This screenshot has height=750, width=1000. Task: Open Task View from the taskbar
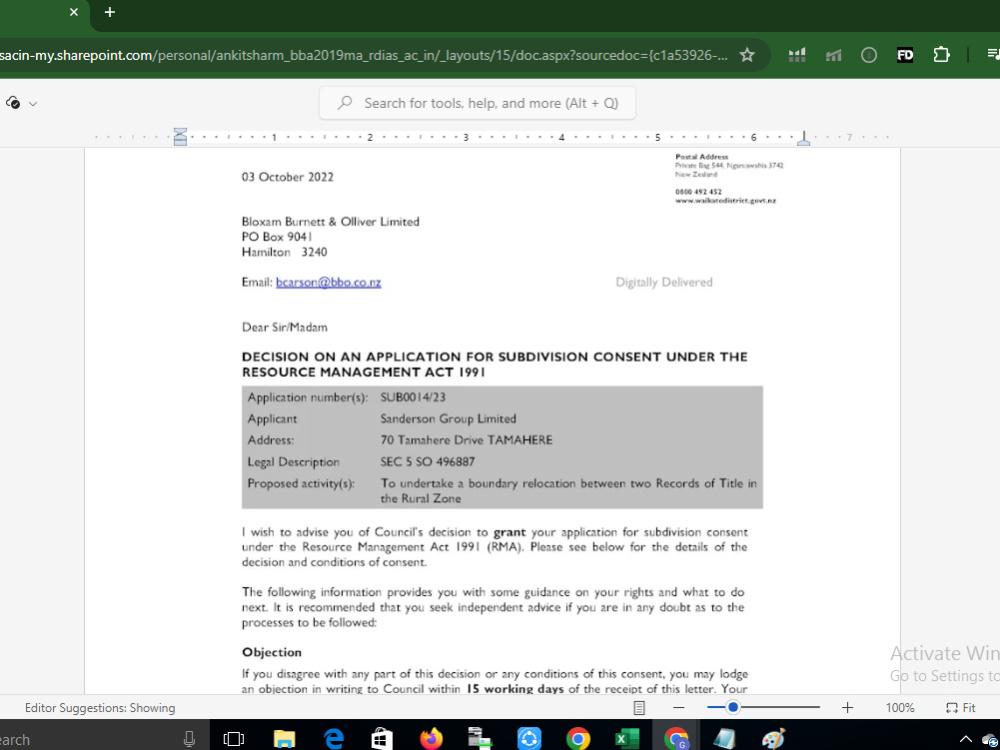point(234,738)
